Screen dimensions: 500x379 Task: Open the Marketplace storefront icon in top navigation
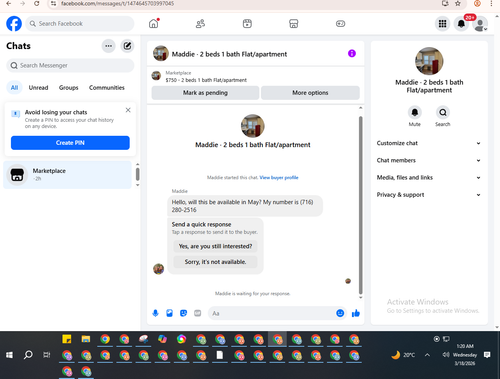tap(293, 24)
